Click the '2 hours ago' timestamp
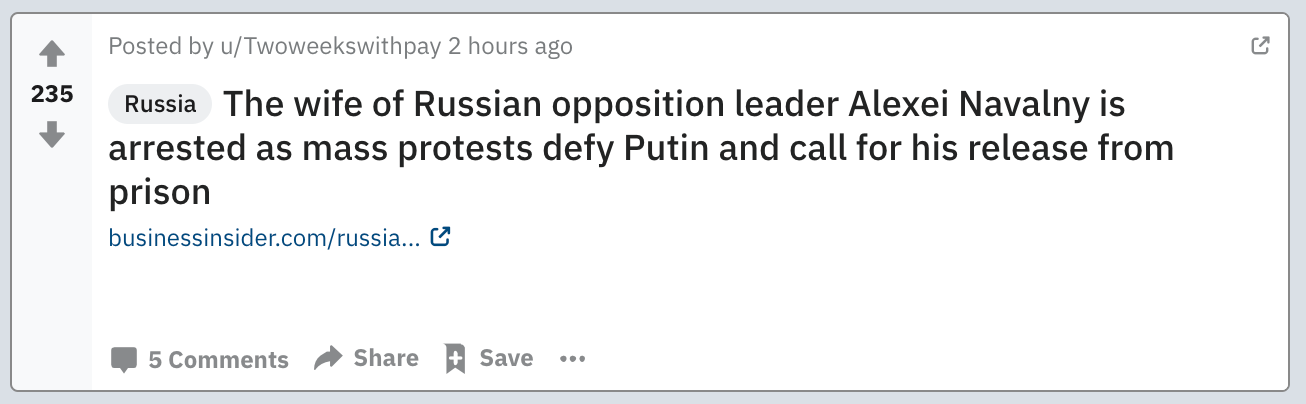This screenshot has height=404, width=1306. (x=510, y=46)
